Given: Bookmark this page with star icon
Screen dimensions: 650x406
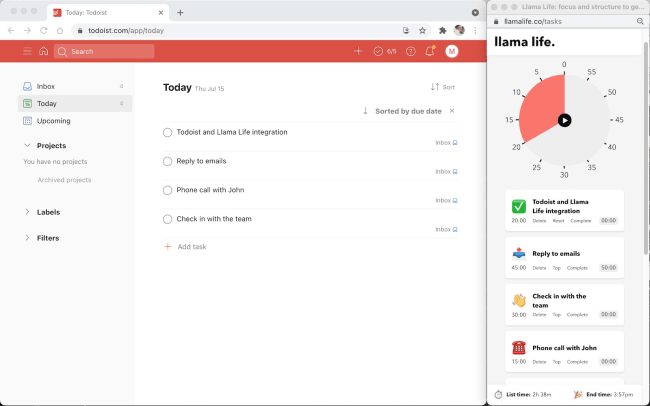Looking at the screenshot, I should click(x=422, y=30).
